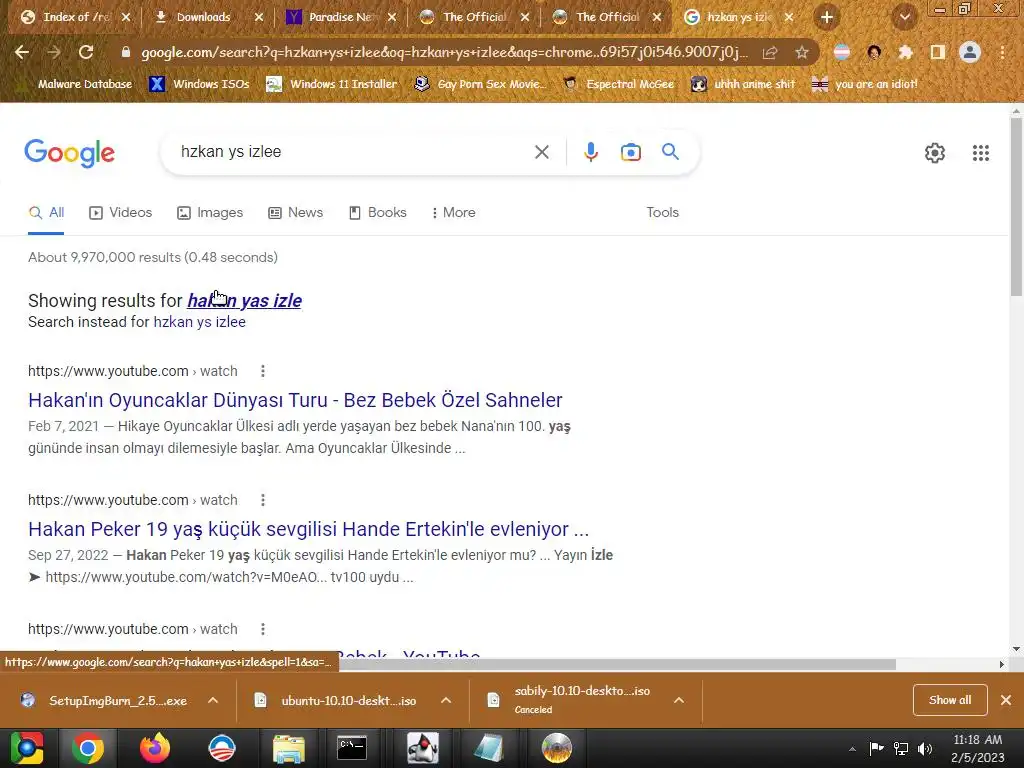This screenshot has height=768, width=1024.
Task: Open the Windows ISOs bookmark
Action: (x=200, y=84)
